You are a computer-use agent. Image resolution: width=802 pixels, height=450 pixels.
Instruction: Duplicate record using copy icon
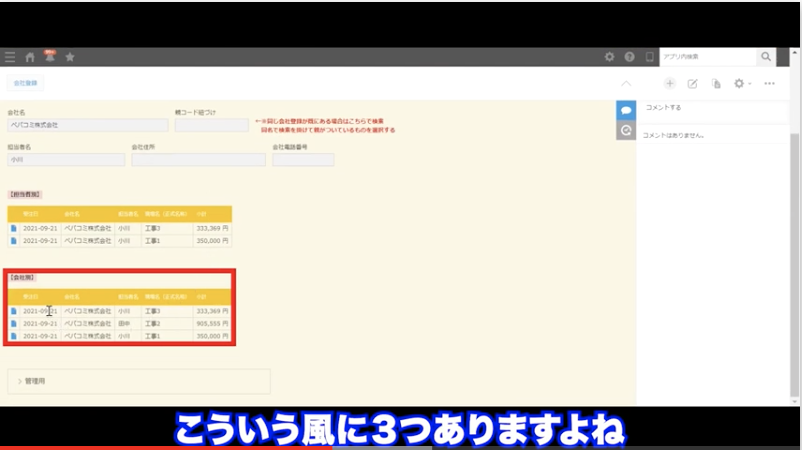click(x=716, y=84)
